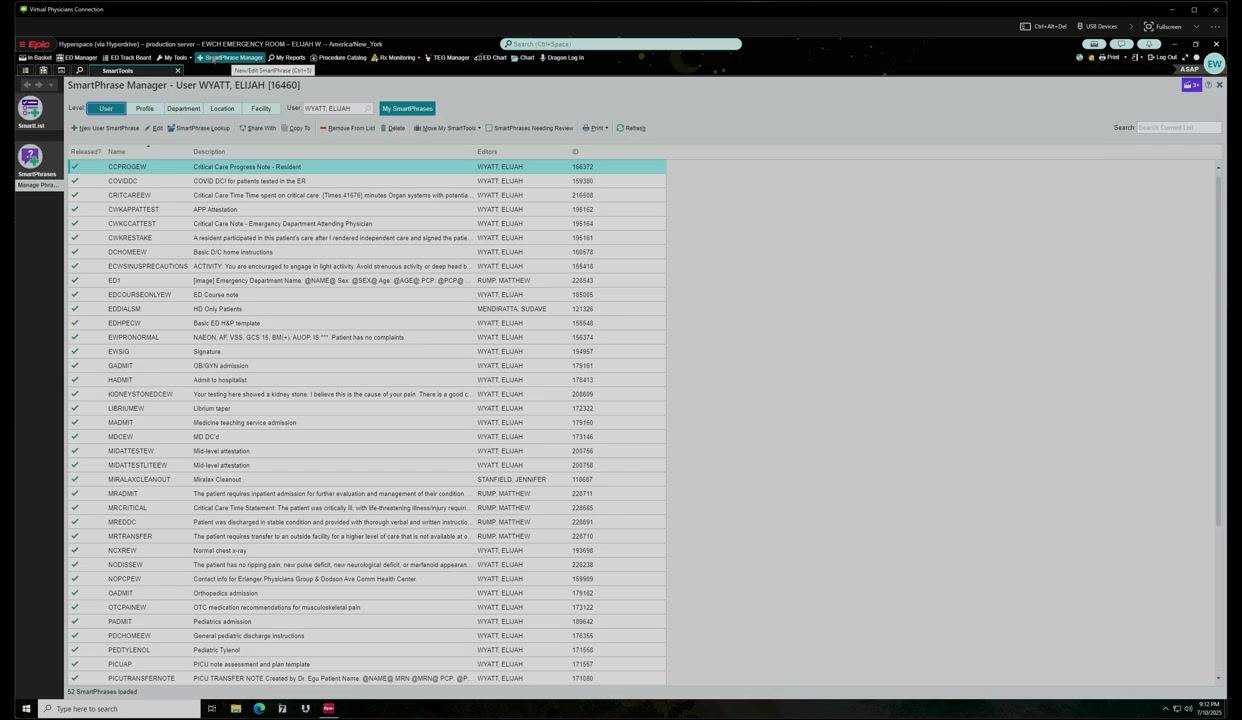Toggle Fullscreen in viewer toolbar
The height and width of the screenshot is (720, 1242).
click(x=1163, y=27)
